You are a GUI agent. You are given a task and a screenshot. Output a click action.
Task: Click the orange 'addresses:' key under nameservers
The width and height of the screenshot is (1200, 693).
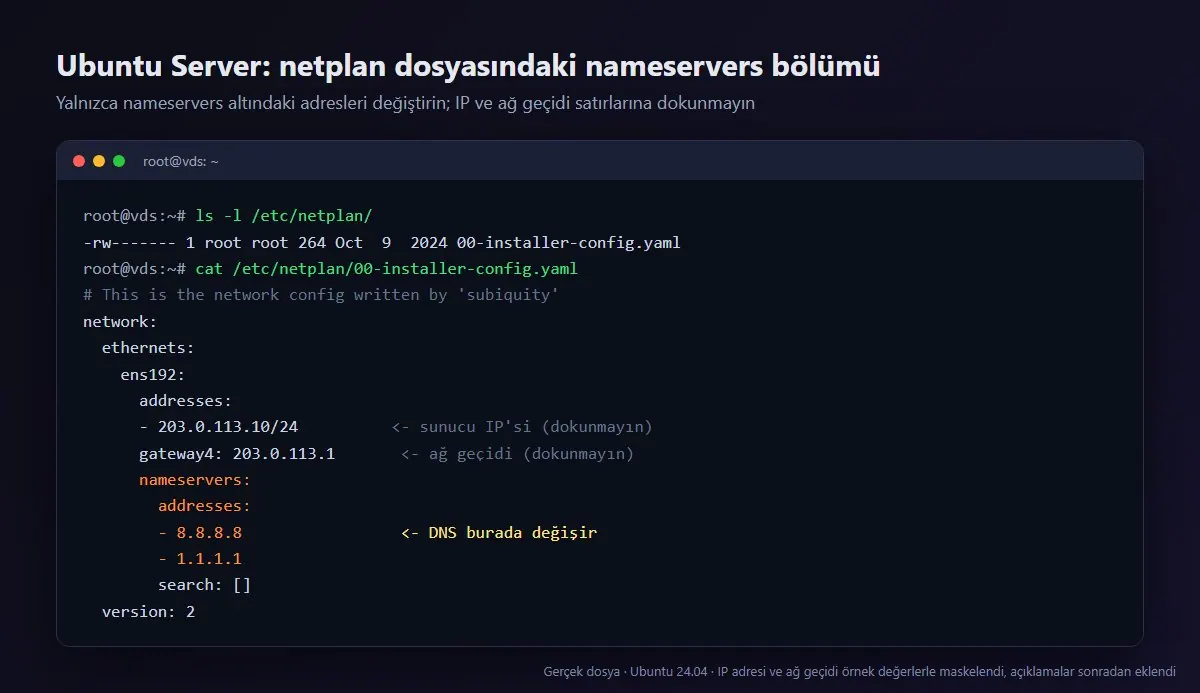[x=204, y=506]
